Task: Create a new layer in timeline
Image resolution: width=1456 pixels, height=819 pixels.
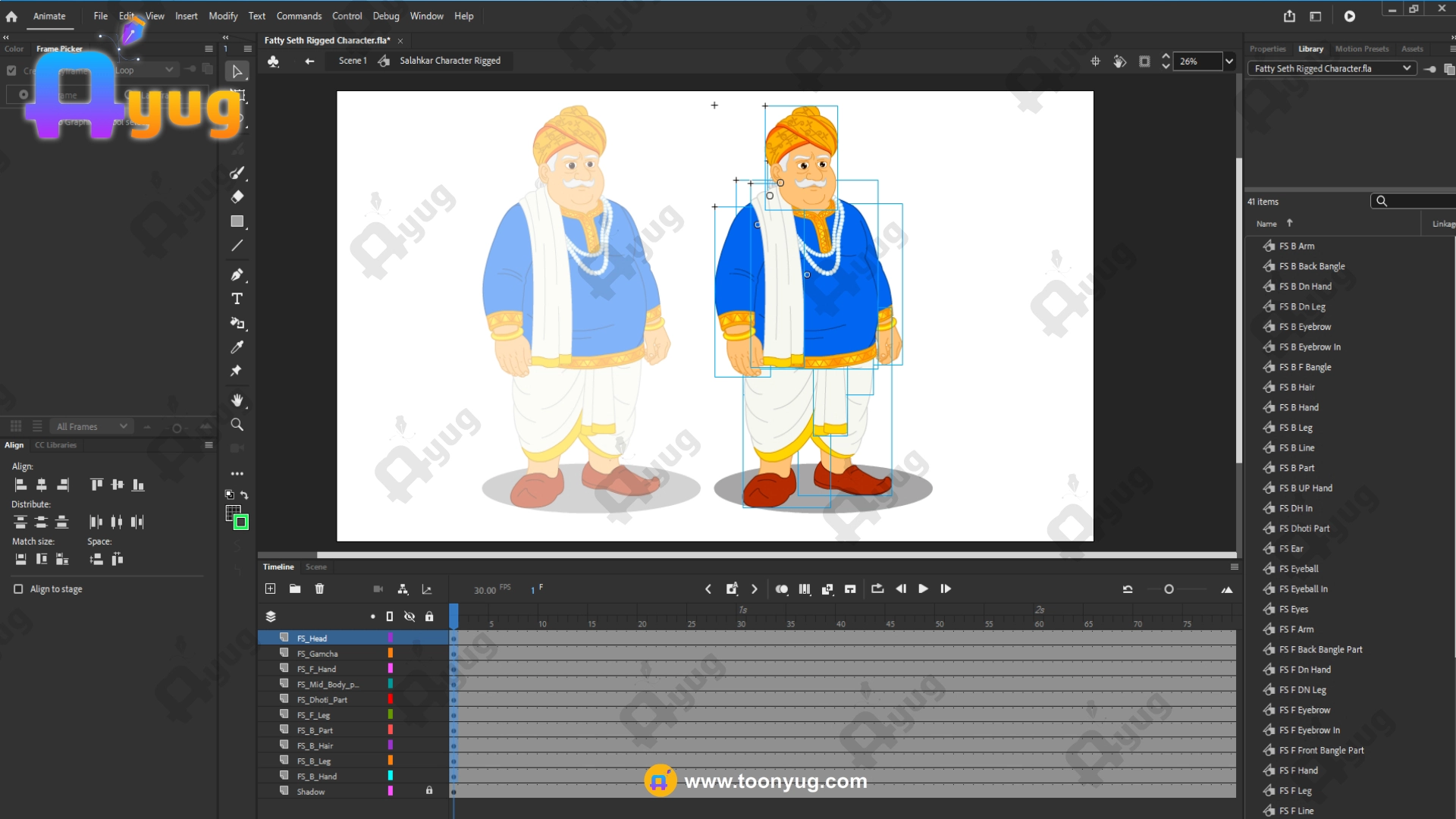Action: (x=270, y=589)
